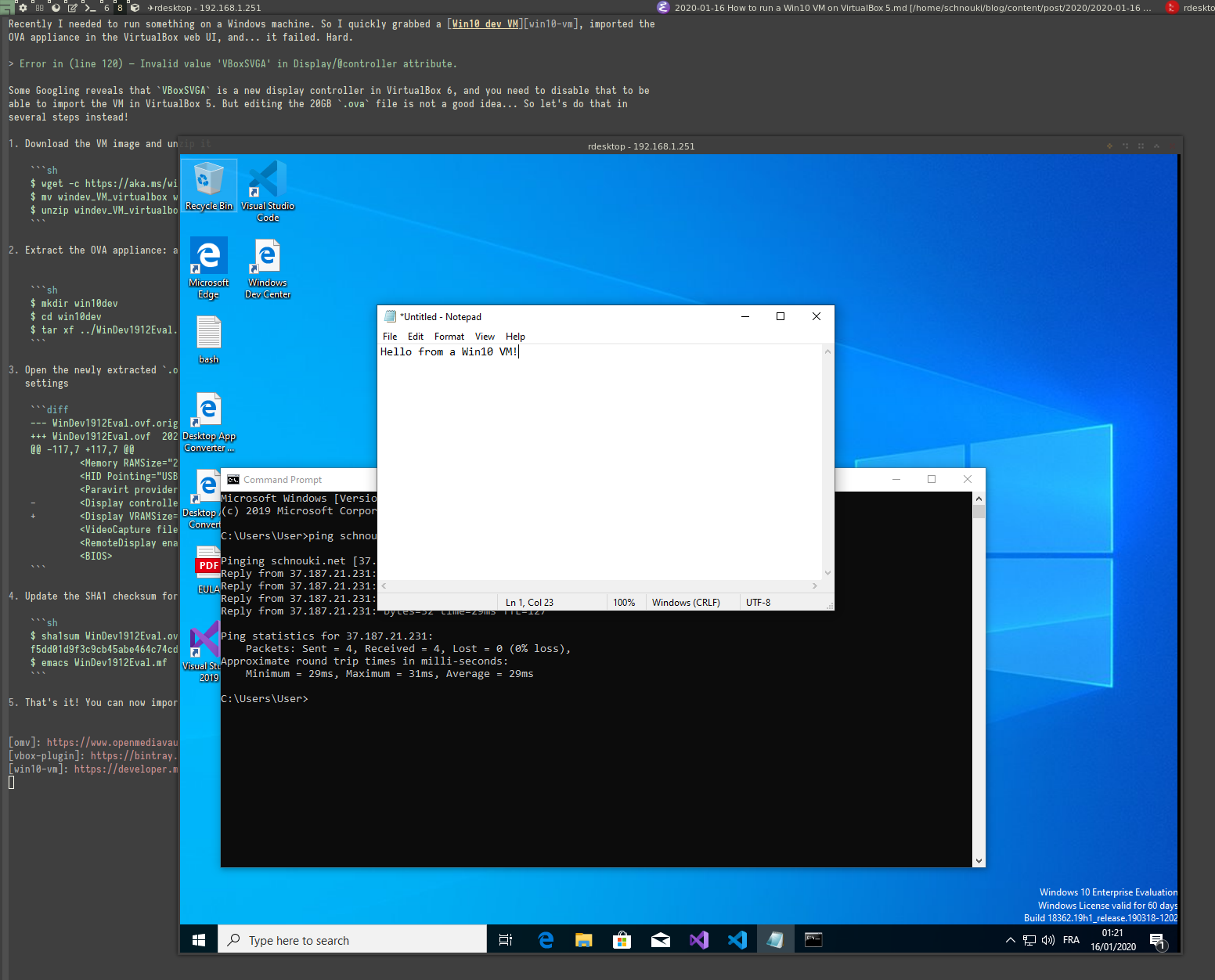1215x980 pixels.
Task: Click the [win10-vm] reference link line
Action: 94,769
